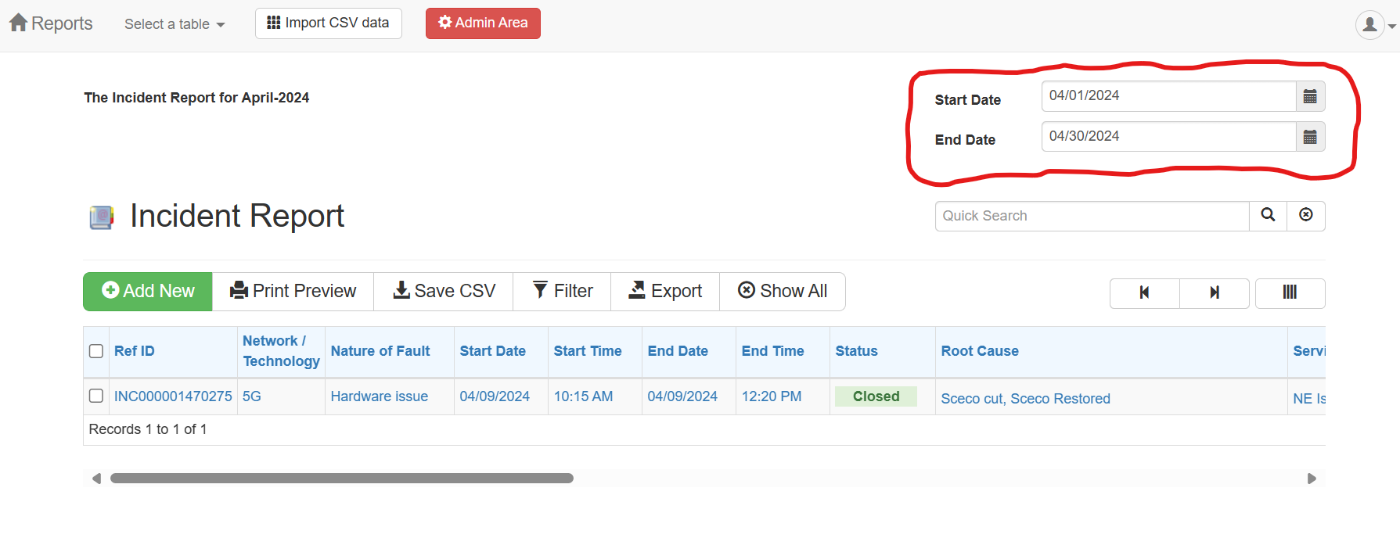
Task: Click the horizontal scrollbar thumb
Action: [x=342, y=478]
